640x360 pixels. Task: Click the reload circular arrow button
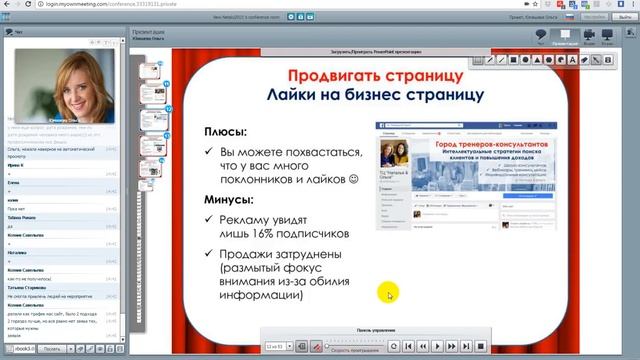pos(394,347)
